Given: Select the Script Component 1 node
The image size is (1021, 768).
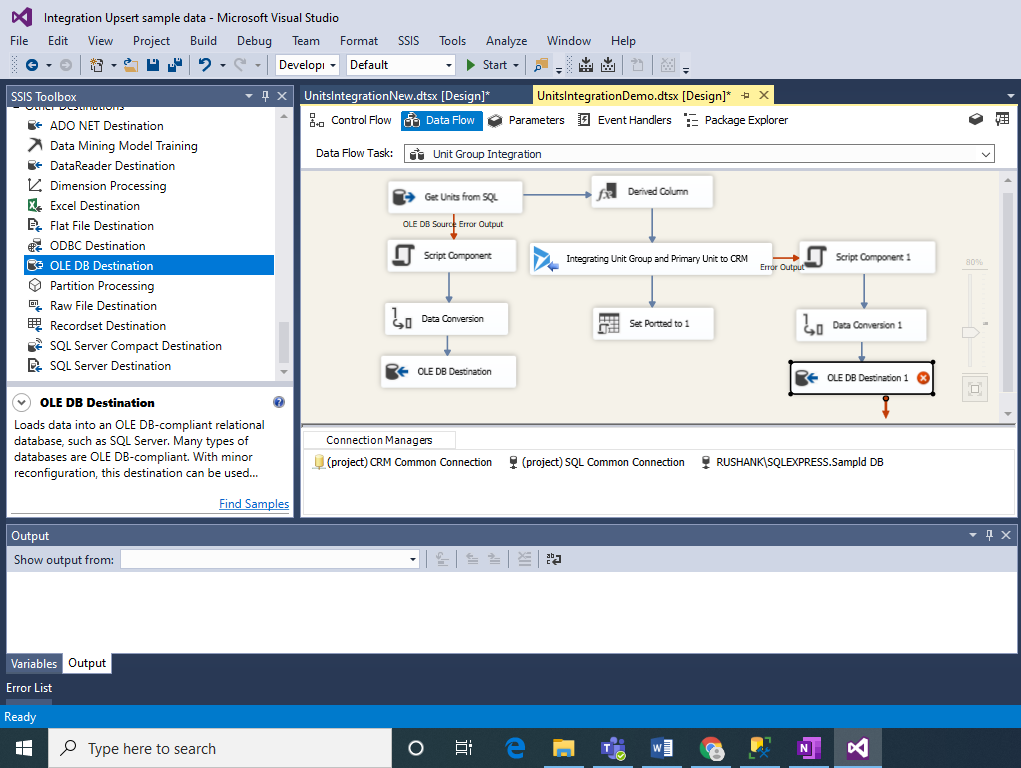Looking at the screenshot, I should 867,257.
